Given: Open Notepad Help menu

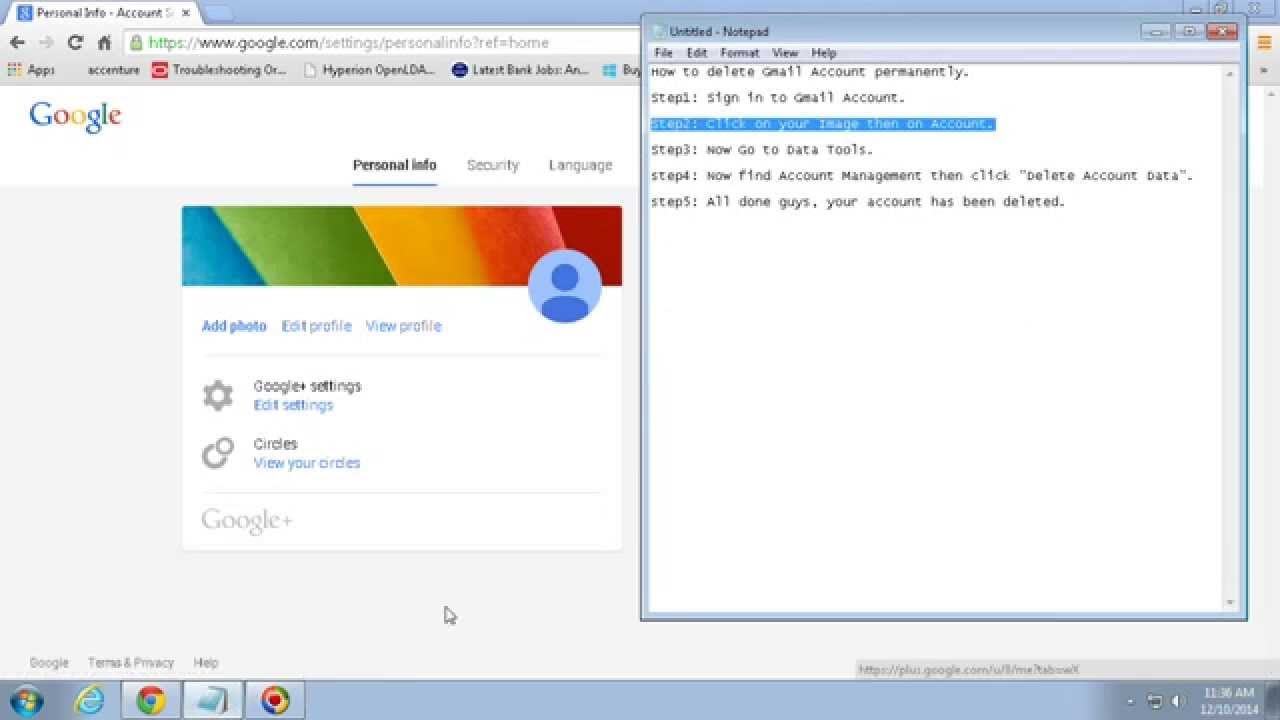Looking at the screenshot, I should point(824,53).
